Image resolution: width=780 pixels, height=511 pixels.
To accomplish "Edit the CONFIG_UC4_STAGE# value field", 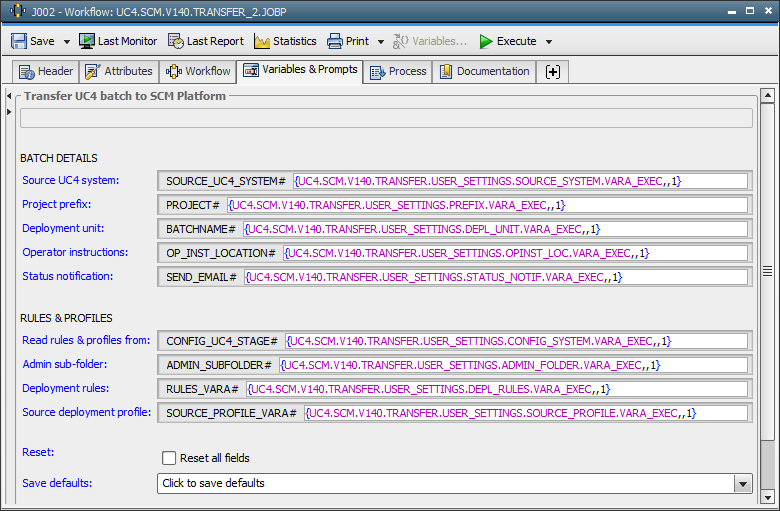I will click(516, 341).
